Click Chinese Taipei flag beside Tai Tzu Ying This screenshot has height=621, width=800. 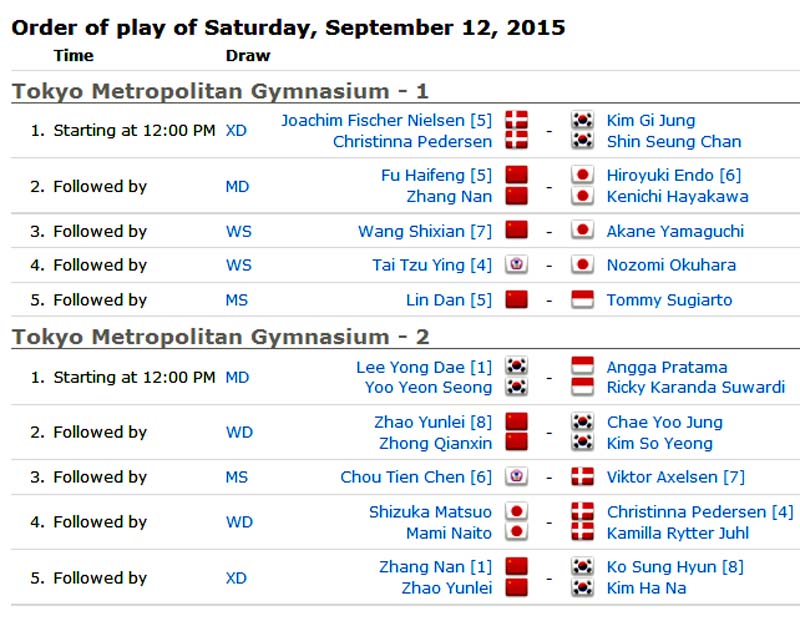point(516,265)
